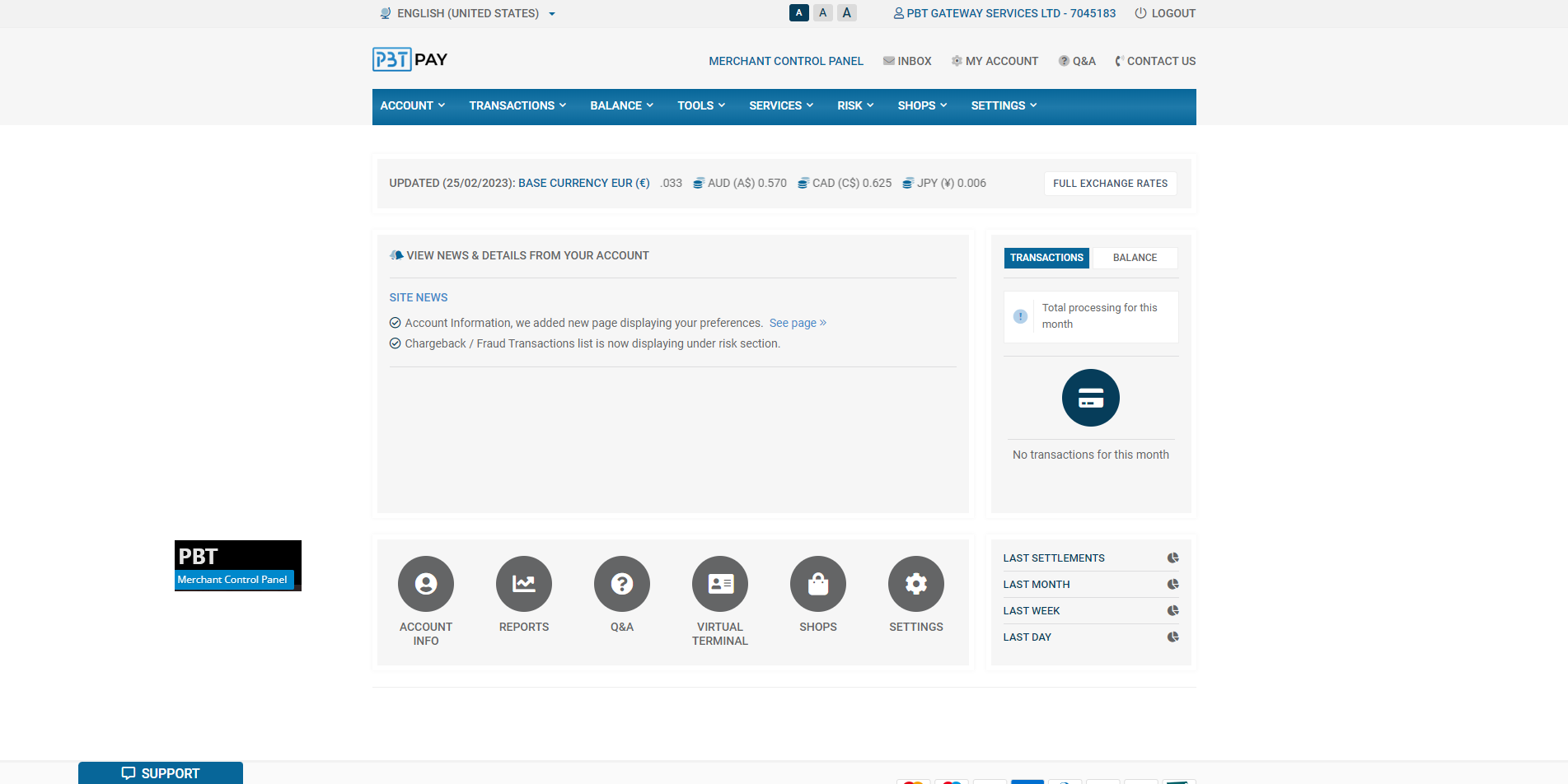Open the ENGLISH (UNITED STATES) language dropdown
This screenshot has height=784, width=1568.
pyautogui.click(x=466, y=13)
